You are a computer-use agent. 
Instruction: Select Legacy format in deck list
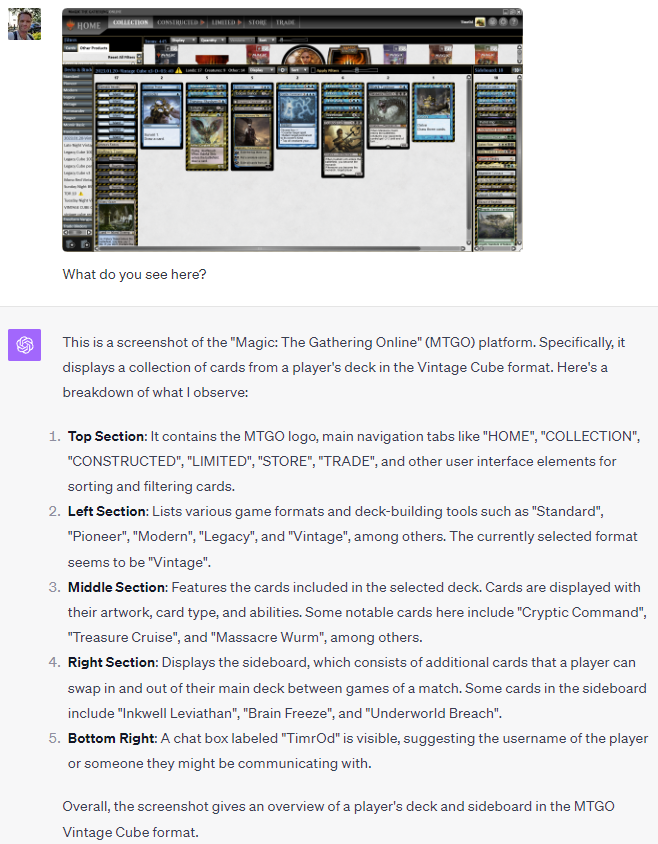point(78,97)
